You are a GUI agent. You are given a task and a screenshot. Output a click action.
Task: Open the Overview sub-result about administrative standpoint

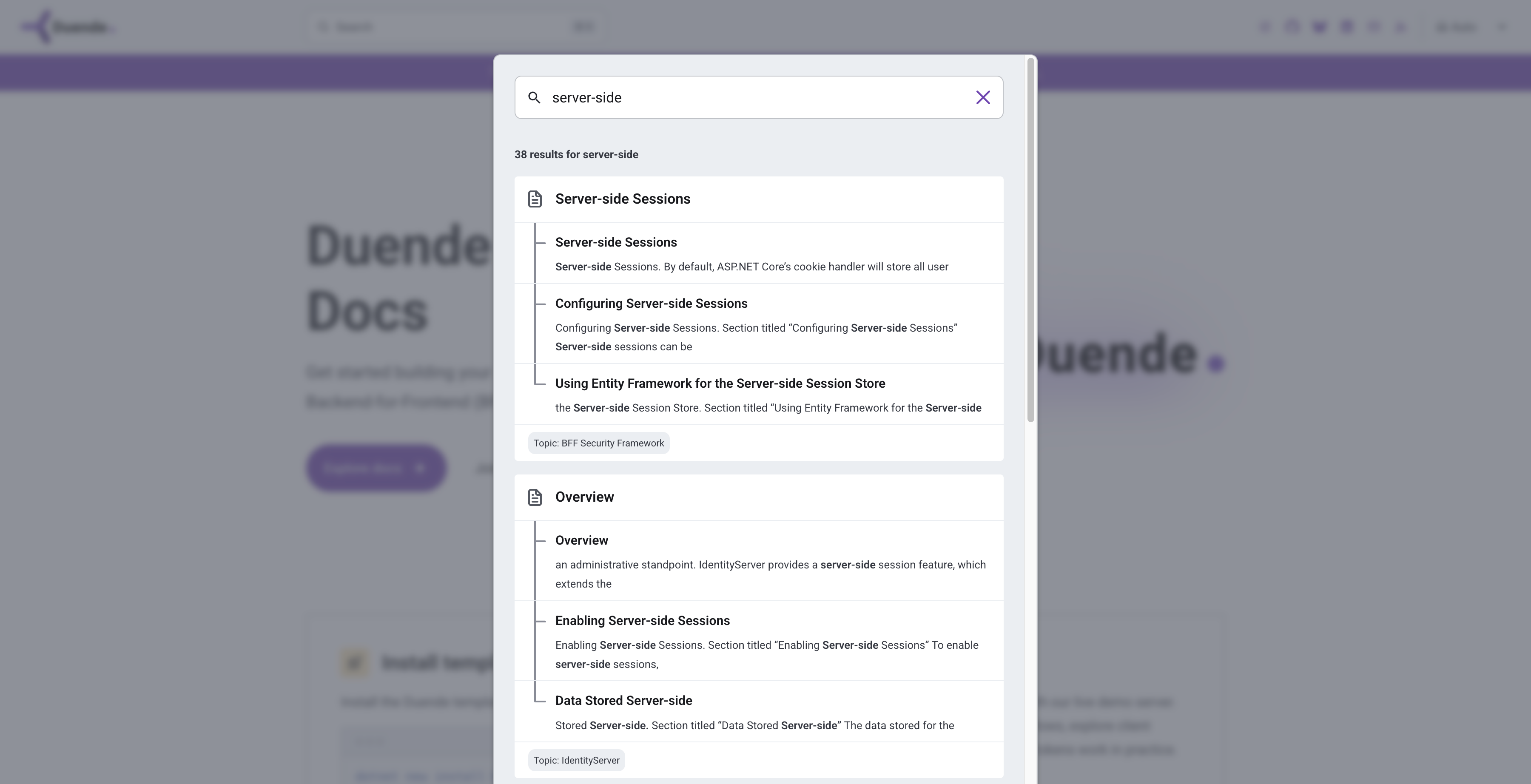[x=758, y=561]
